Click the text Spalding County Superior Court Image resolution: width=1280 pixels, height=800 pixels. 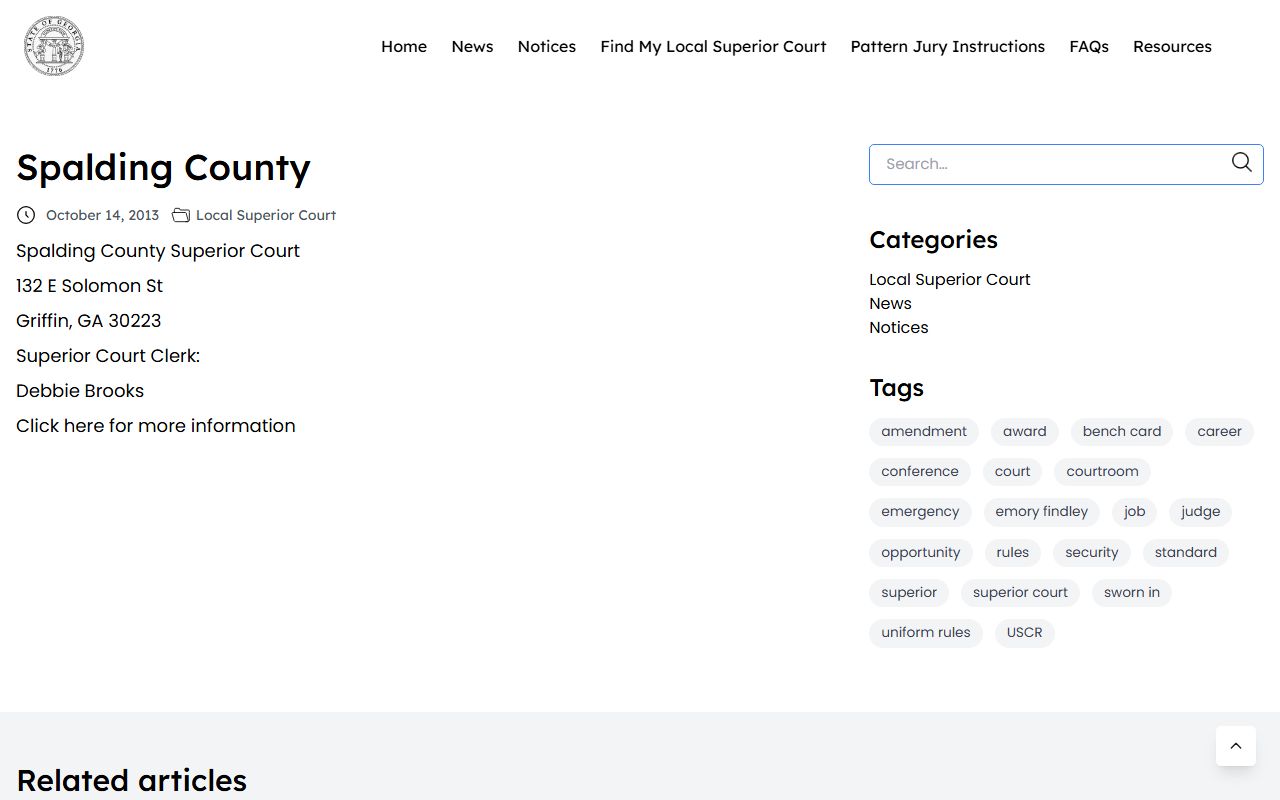(x=158, y=251)
